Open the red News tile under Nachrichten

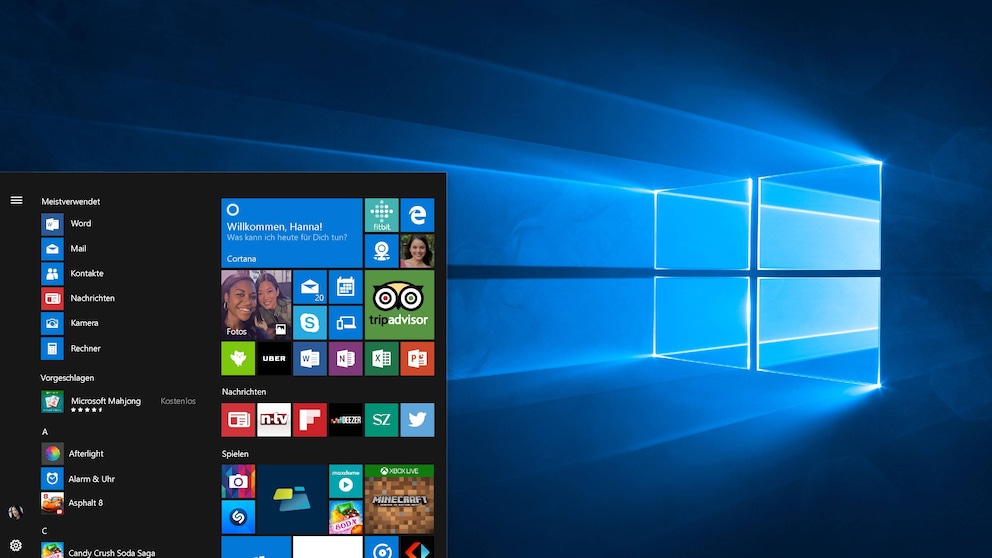pos(238,420)
